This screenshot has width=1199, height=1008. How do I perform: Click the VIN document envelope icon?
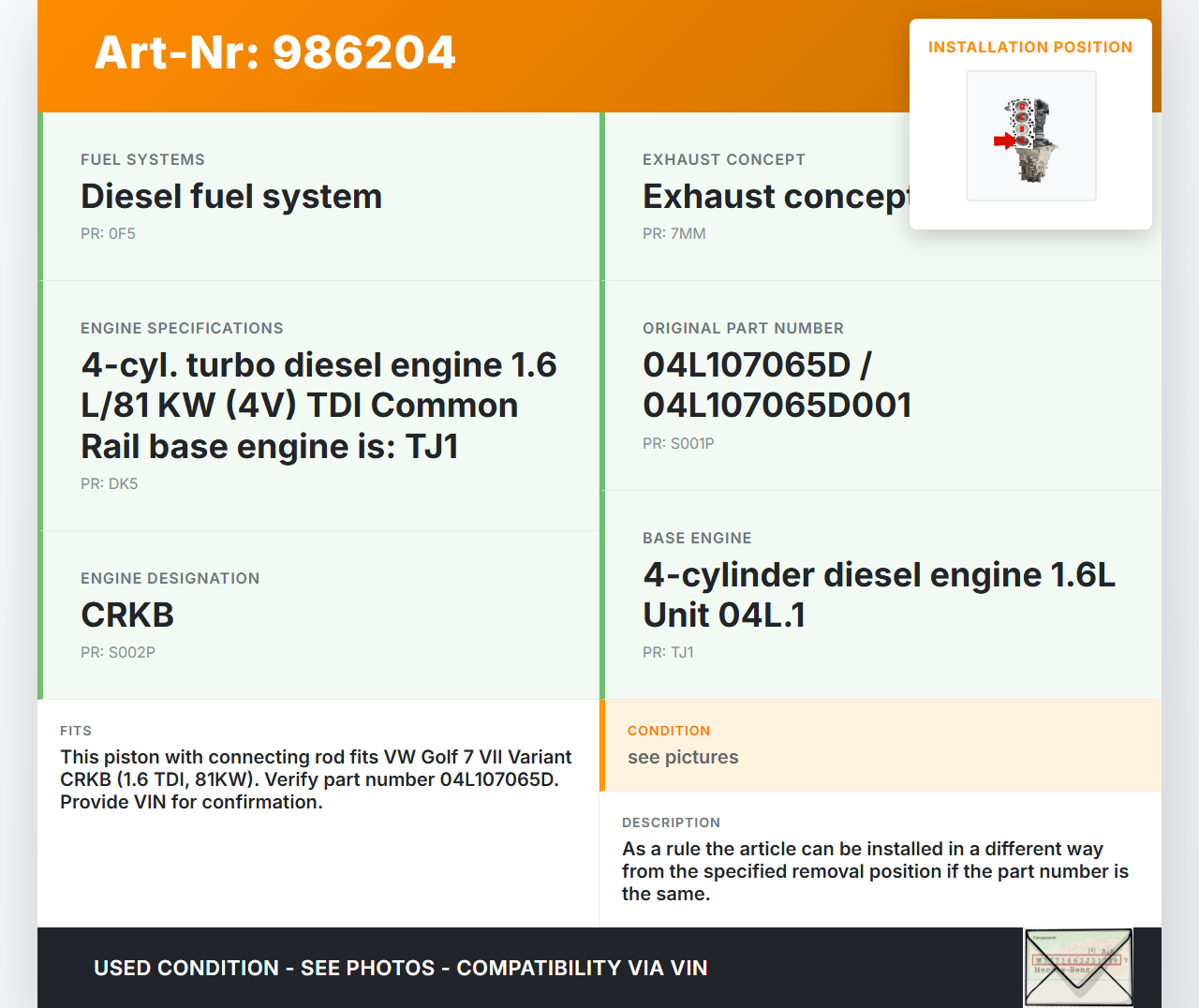(1078, 967)
